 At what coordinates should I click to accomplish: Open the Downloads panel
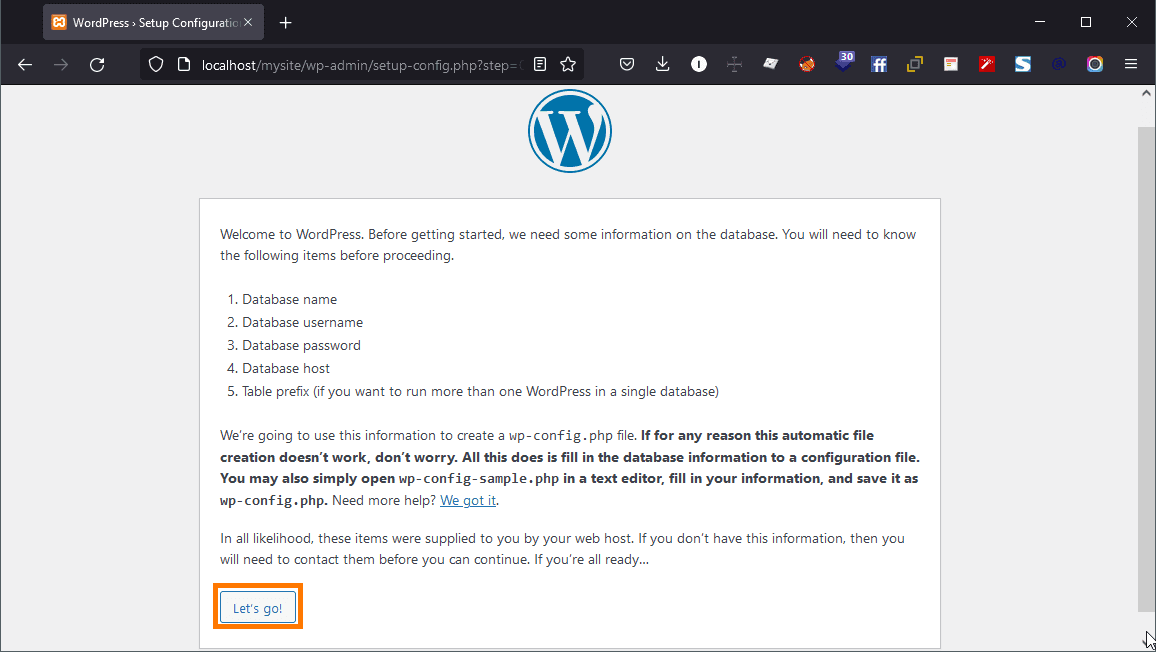pos(663,65)
